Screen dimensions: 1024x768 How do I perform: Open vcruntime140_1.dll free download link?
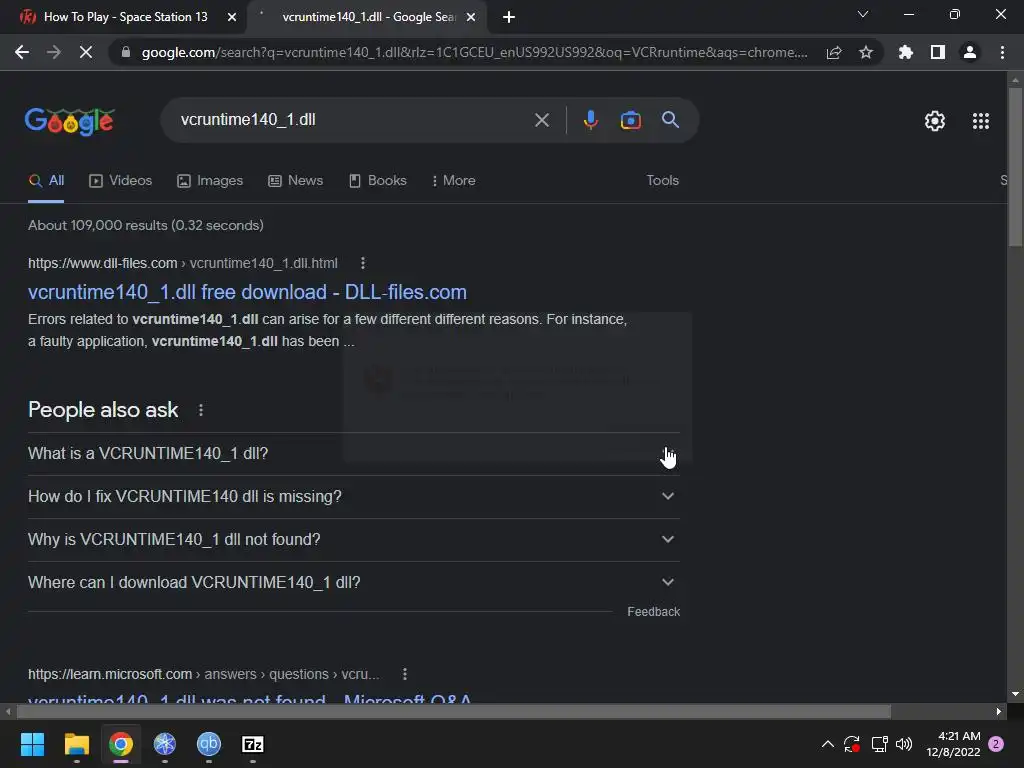point(247,292)
